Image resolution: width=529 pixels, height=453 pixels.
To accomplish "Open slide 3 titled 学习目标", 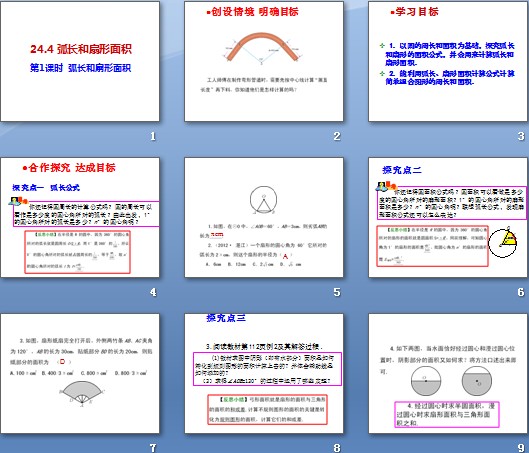I will point(448,61).
